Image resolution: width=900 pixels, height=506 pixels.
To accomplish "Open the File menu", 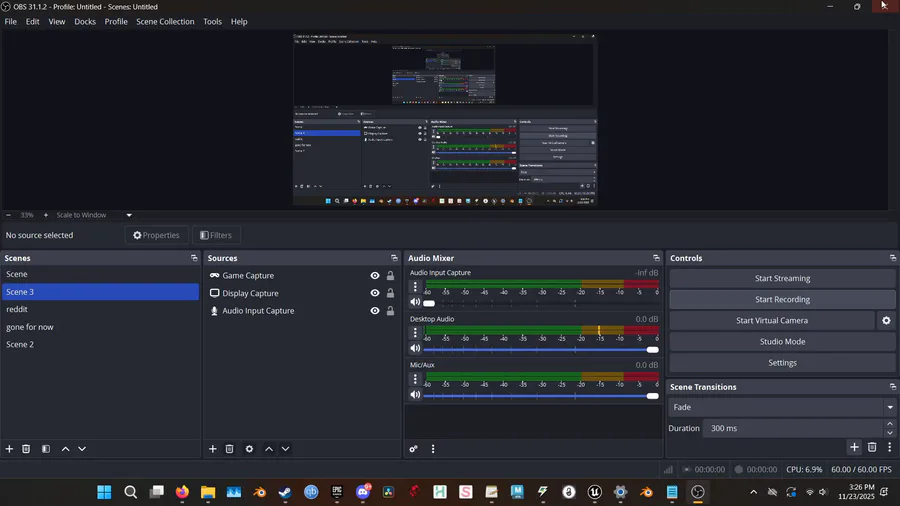I will [x=10, y=21].
